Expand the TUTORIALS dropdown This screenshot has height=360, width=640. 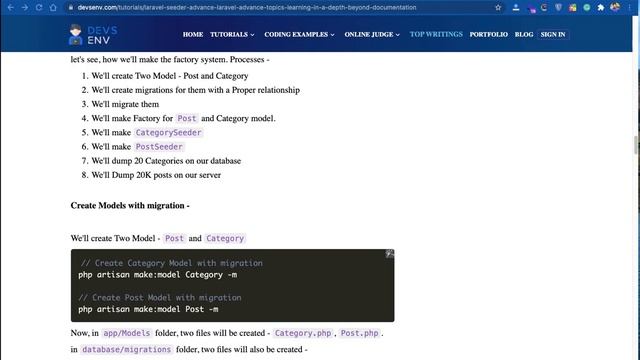point(232,34)
